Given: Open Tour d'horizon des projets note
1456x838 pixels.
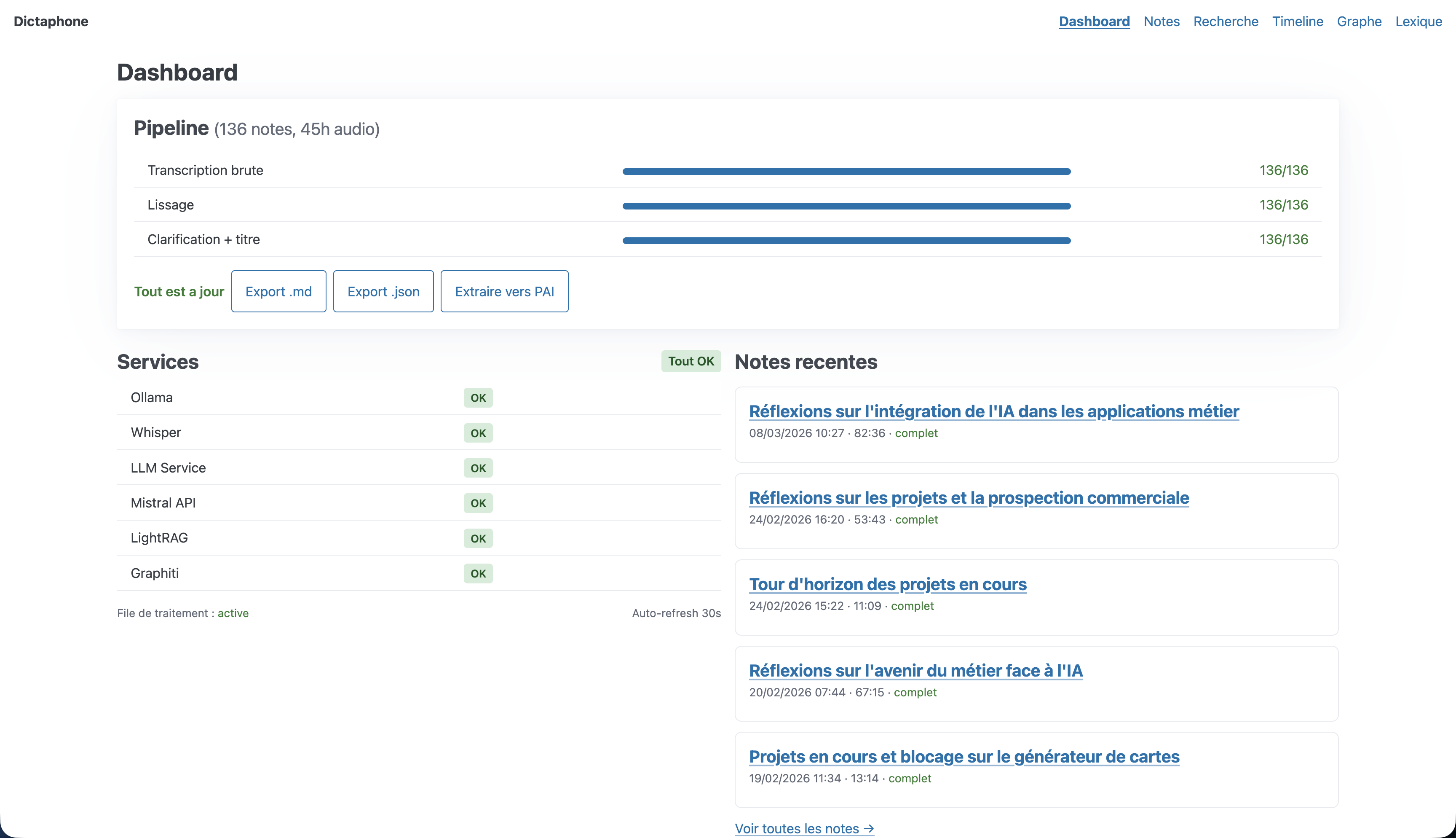Looking at the screenshot, I should pos(888,584).
